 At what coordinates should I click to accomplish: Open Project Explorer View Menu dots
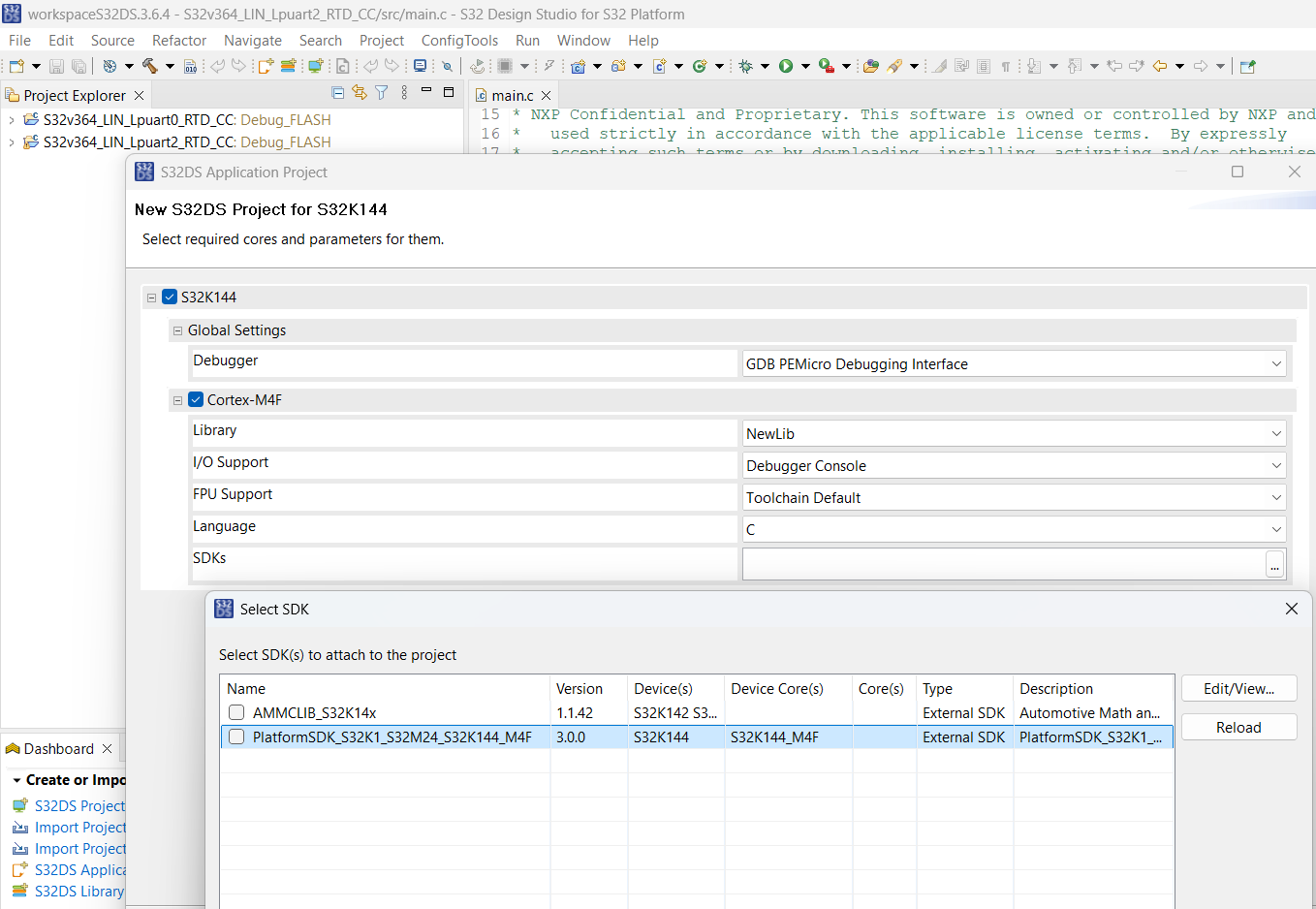pyautogui.click(x=404, y=93)
